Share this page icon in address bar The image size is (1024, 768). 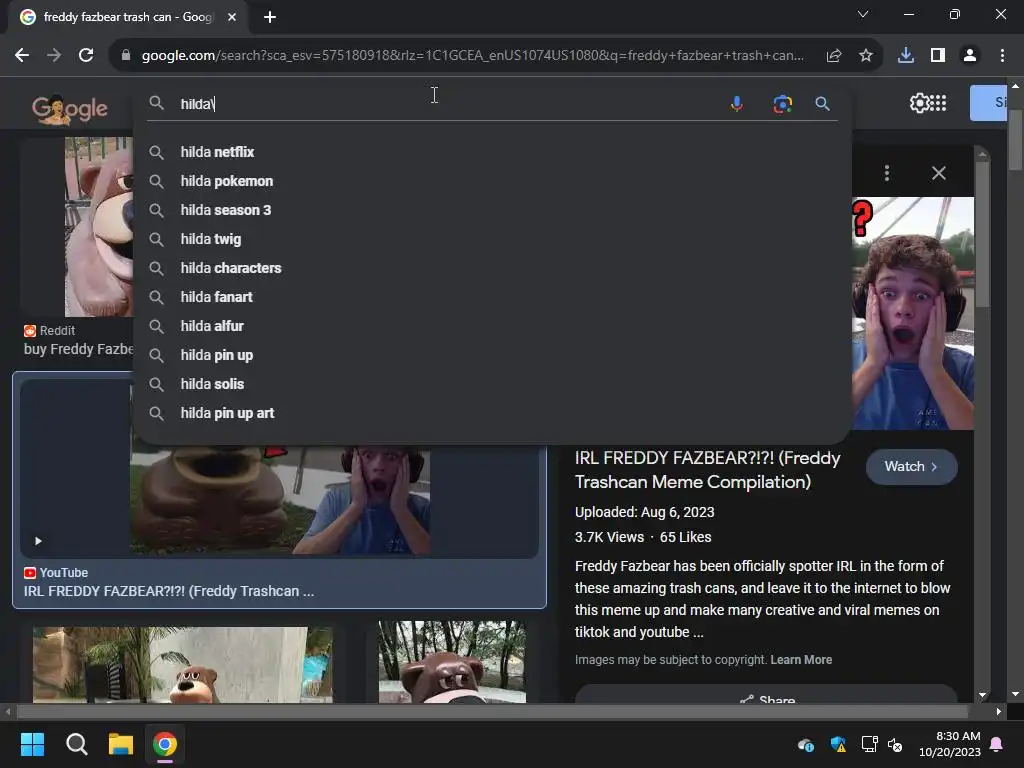(833, 56)
